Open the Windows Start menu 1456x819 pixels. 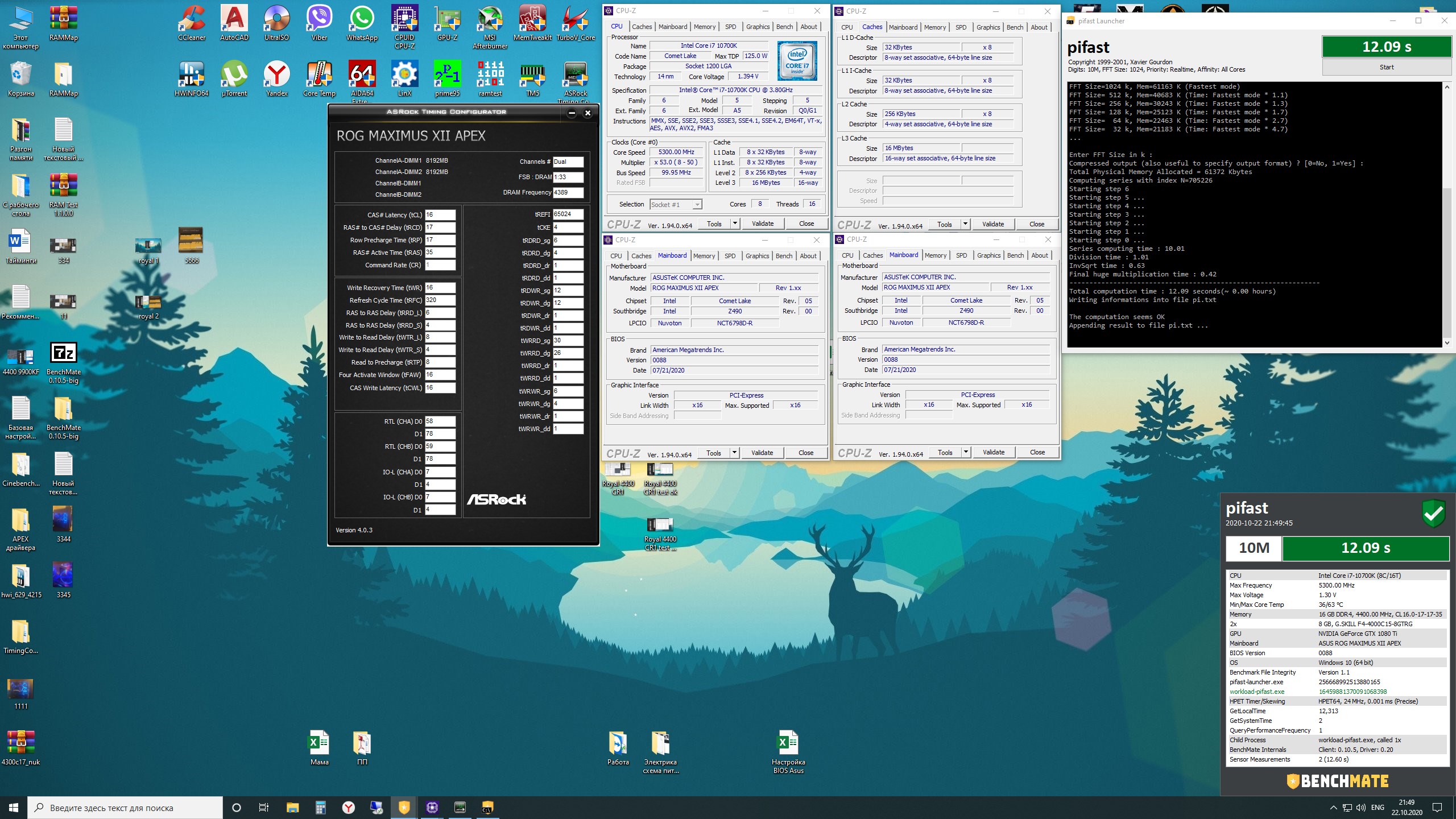14,807
